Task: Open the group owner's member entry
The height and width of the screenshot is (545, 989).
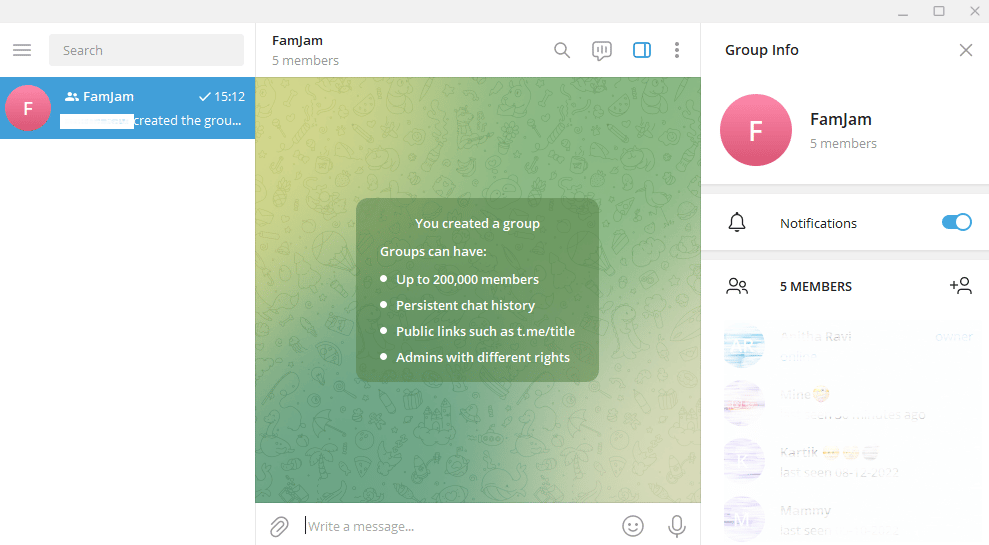Action: (x=845, y=346)
